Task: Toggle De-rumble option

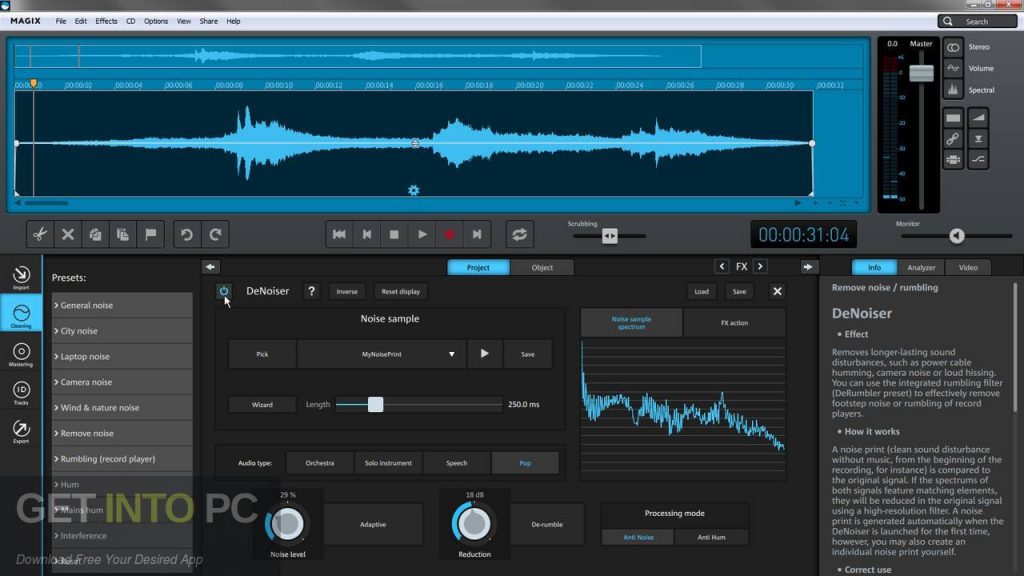Action: tap(547, 524)
